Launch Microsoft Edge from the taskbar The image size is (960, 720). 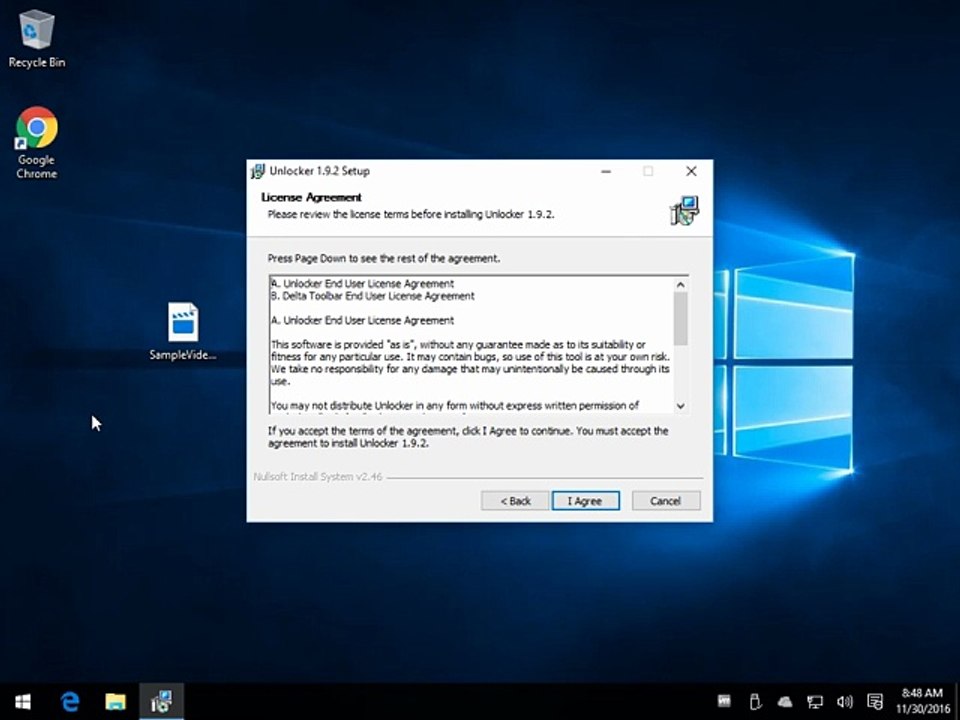coord(70,702)
